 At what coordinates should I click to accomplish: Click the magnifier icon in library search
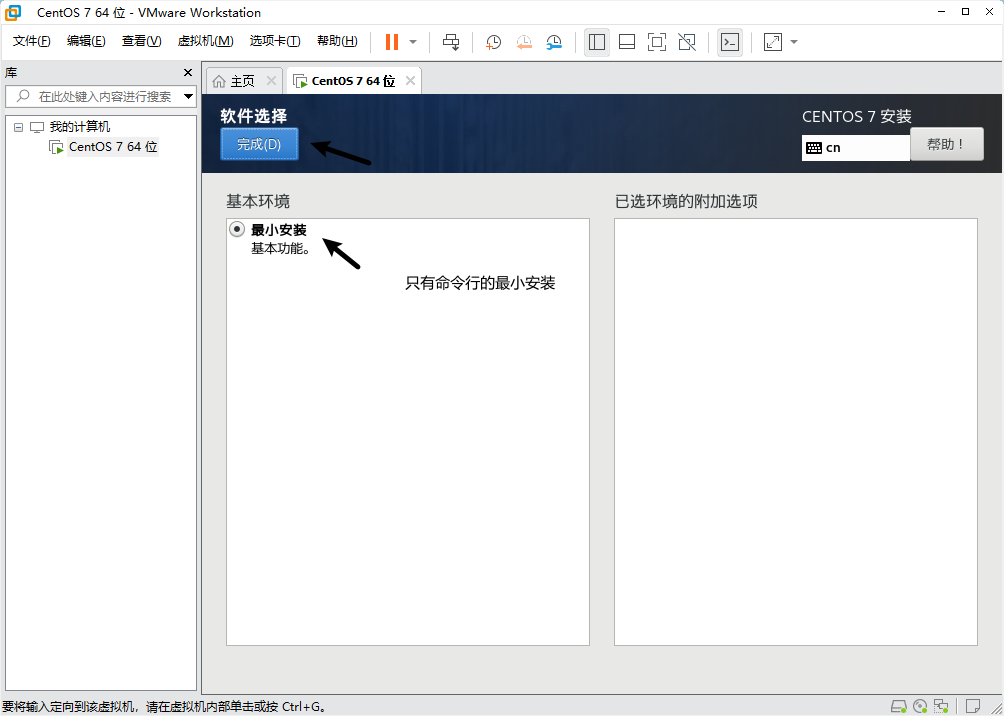[x=22, y=96]
